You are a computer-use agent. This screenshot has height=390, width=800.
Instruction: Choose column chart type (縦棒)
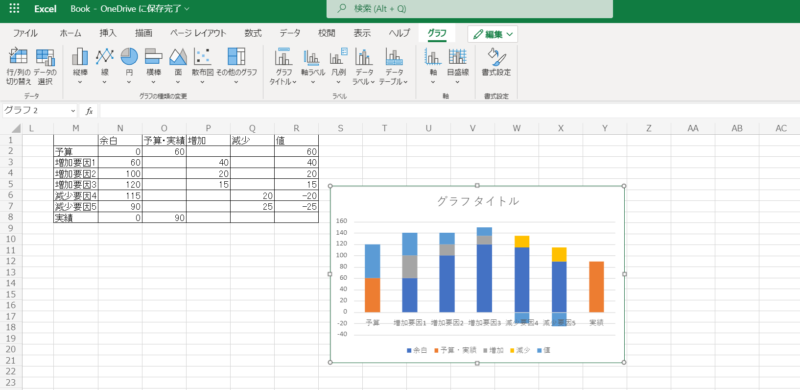(x=80, y=67)
